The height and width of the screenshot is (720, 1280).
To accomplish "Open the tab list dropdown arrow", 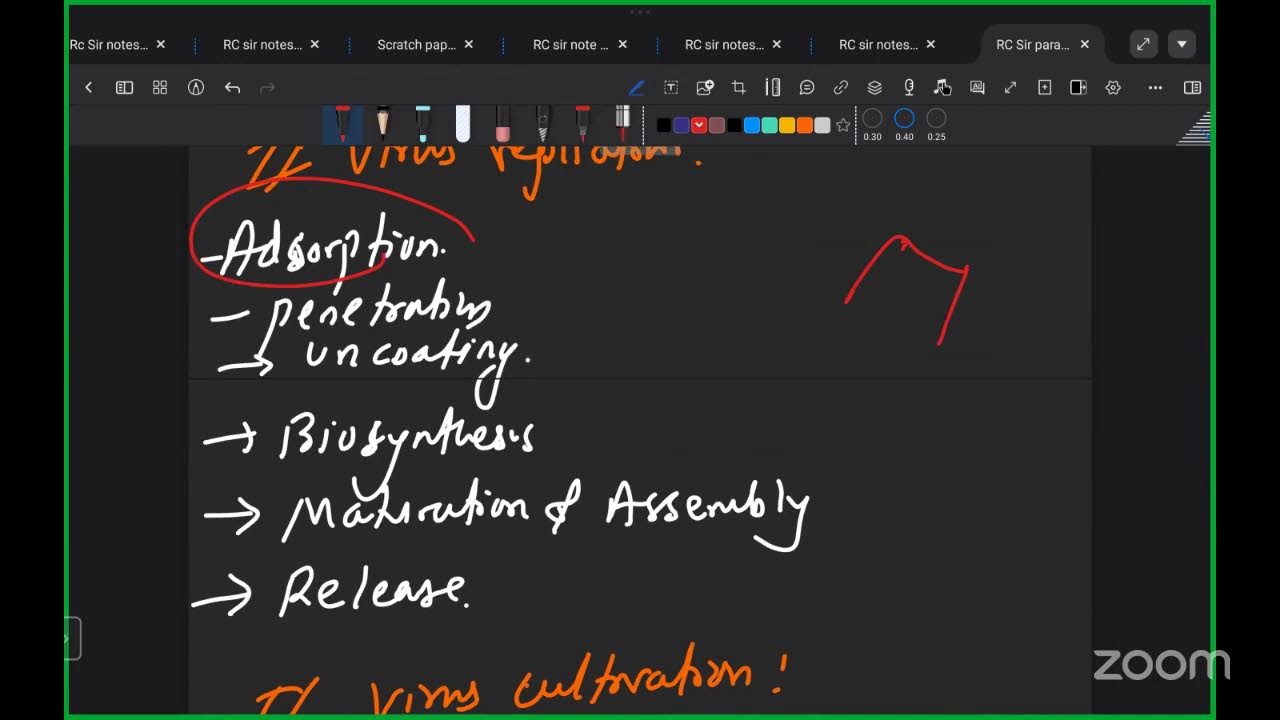I will click(x=1182, y=44).
